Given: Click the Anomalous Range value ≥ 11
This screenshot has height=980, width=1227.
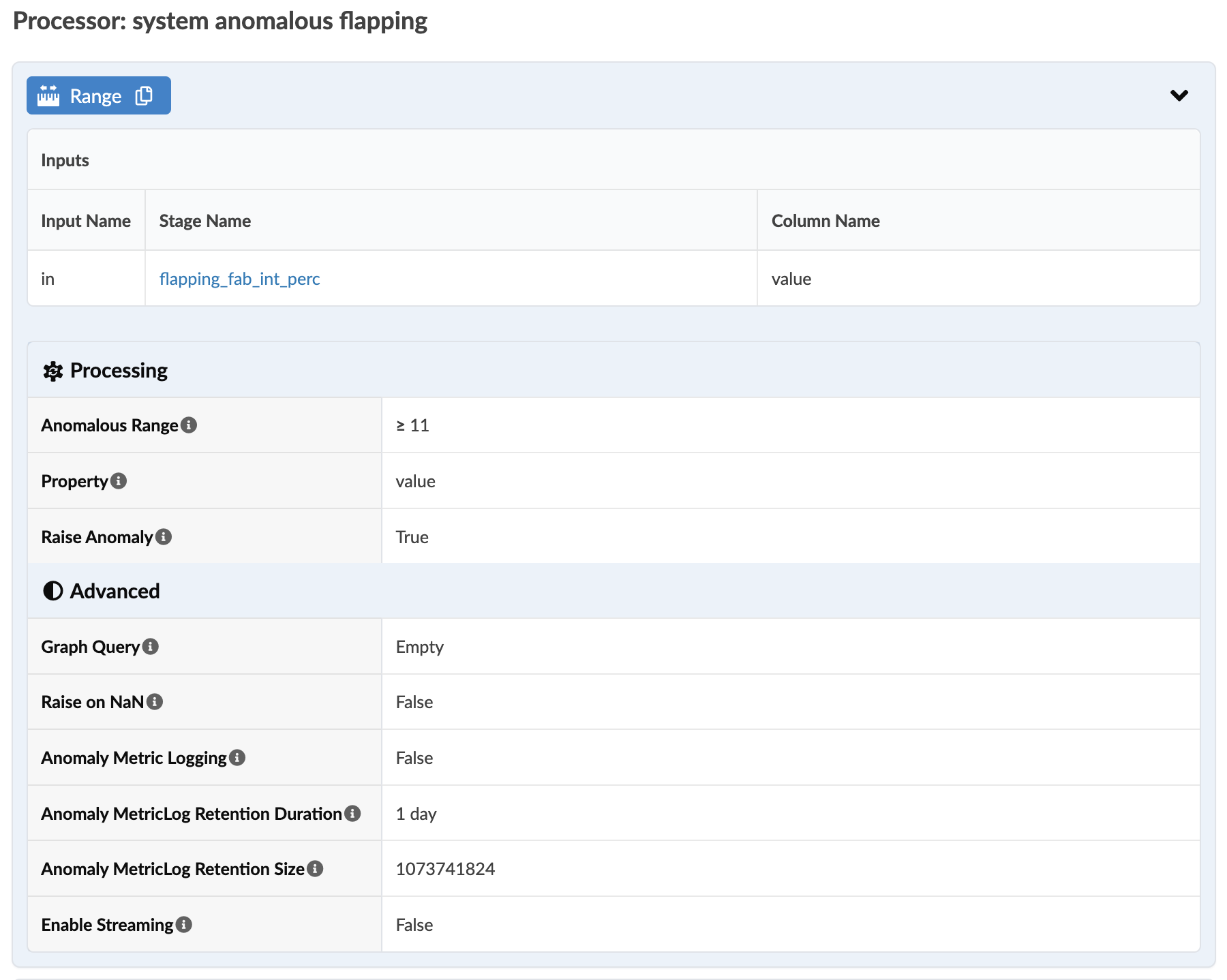Looking at the screenshot, I should click(412, 425).
